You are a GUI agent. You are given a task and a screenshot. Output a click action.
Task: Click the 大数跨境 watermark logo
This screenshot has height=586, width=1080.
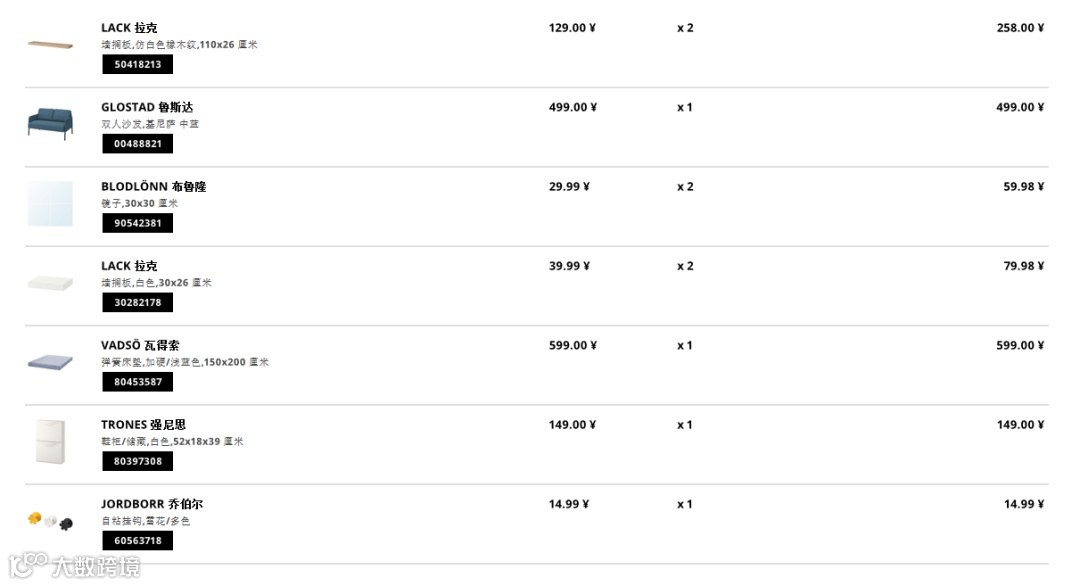click(x=75, y=566)
